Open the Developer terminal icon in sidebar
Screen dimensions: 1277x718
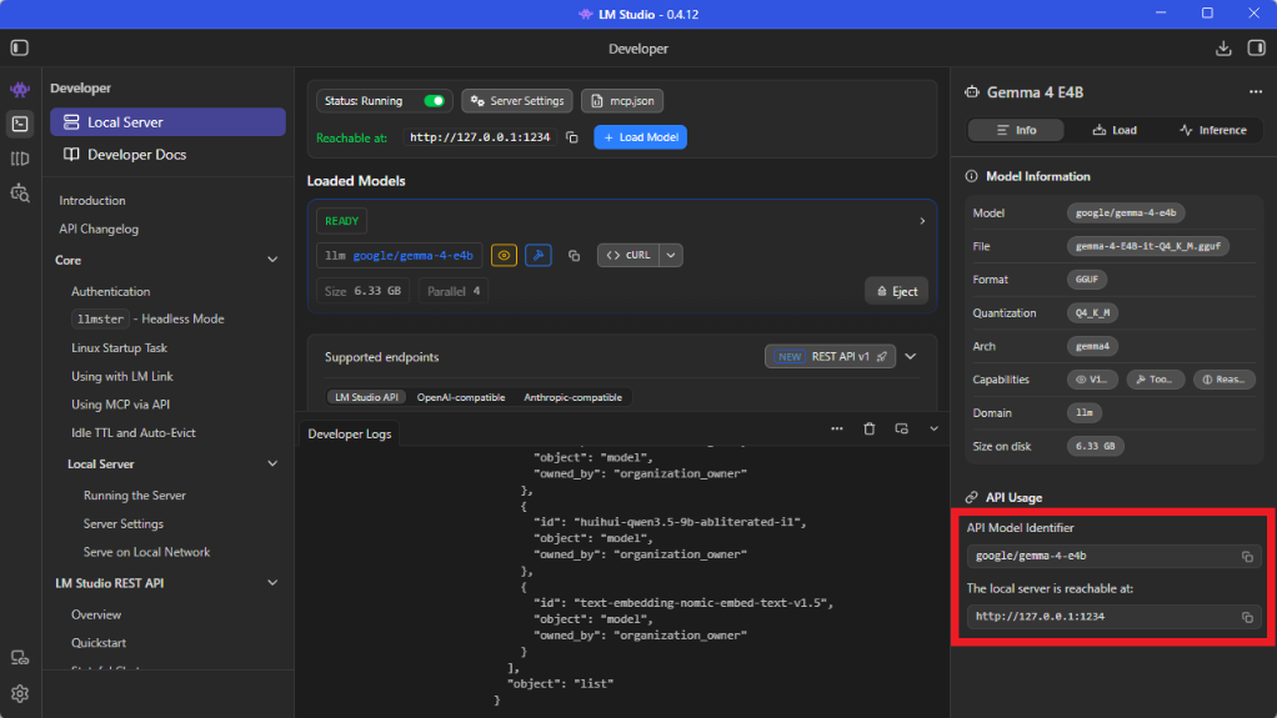click(x=20, y=124)
